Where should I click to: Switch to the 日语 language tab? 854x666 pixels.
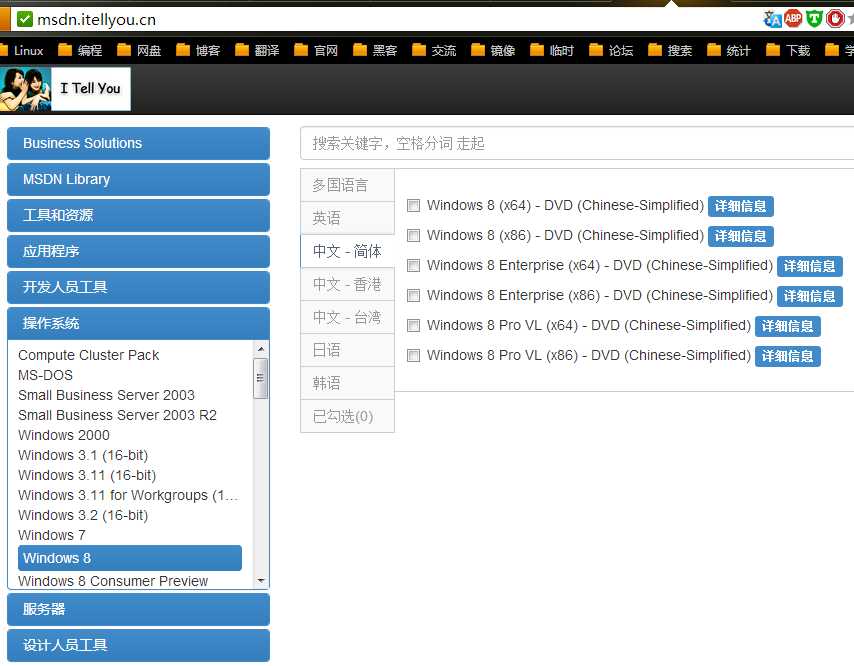click(x=347, y=350)
